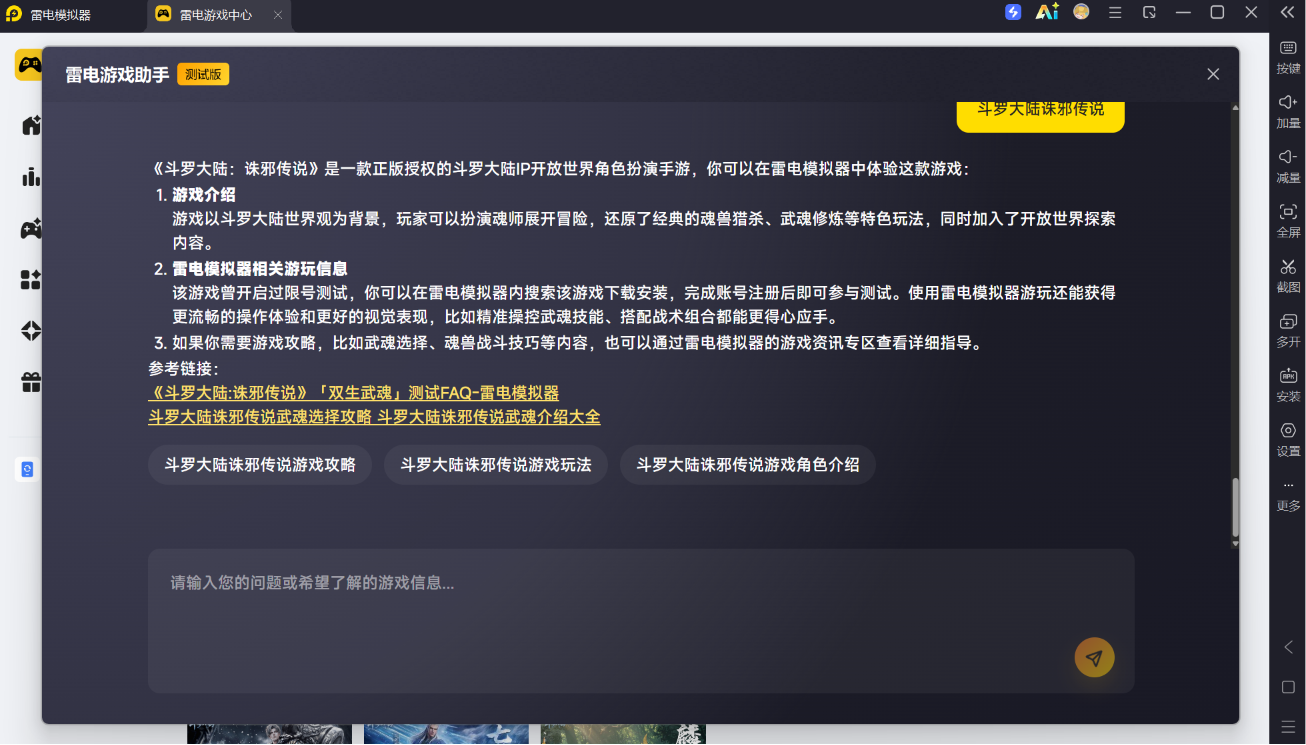The width and height of the screenshot is (1306, 745).
Task: Choose the 斗罗大陆诛邪传说游戏攻略 suggestion
Action: tap(260, 465)
